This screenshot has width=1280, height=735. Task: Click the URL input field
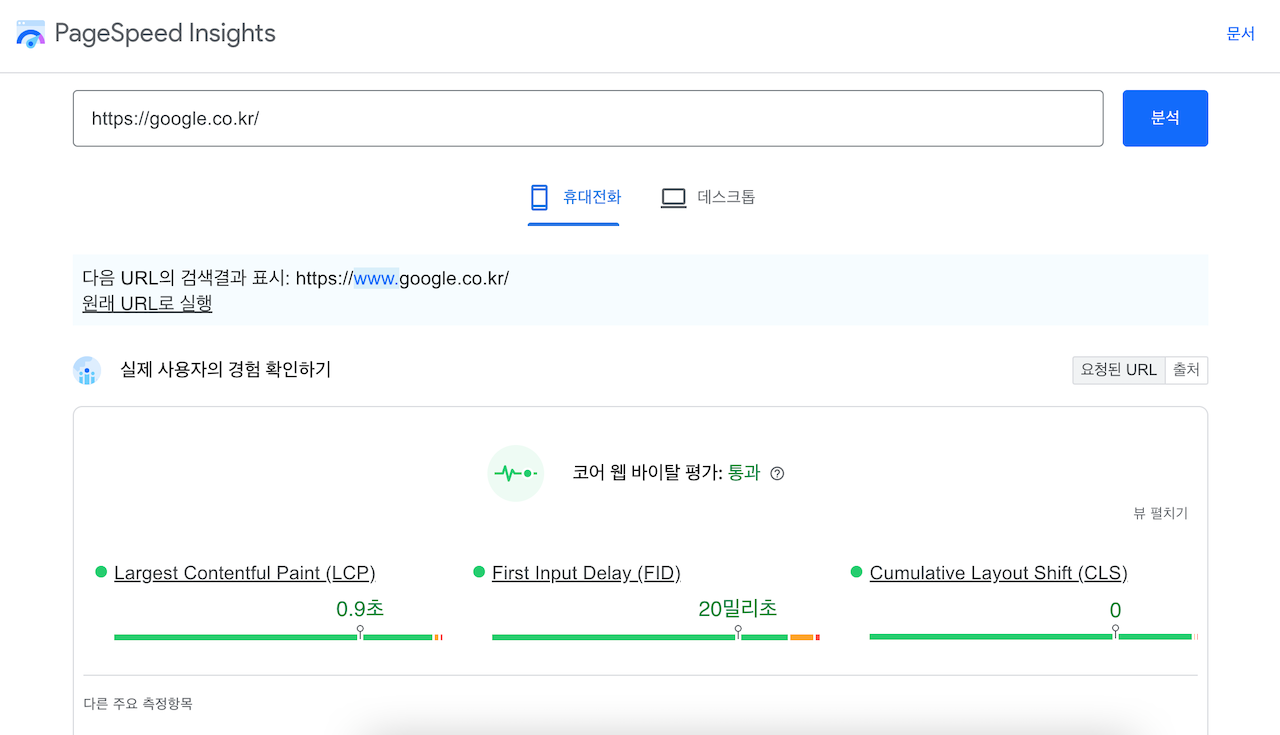[588, 118]
